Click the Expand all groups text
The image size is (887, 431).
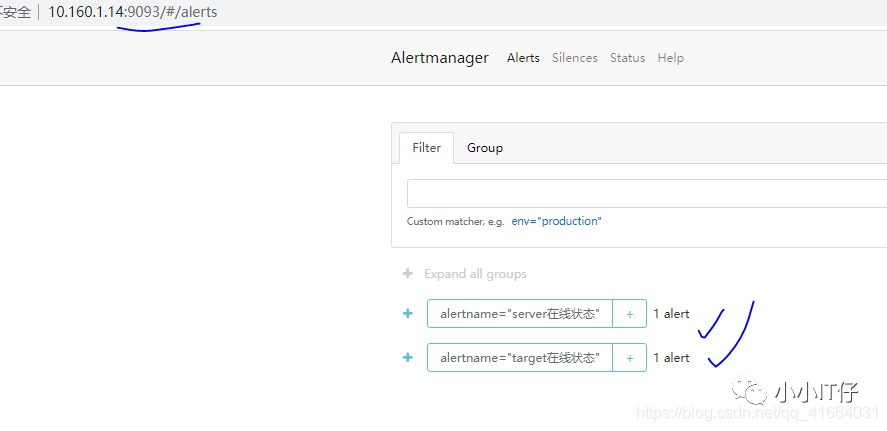pyautogui.click(x=475, y=274)
